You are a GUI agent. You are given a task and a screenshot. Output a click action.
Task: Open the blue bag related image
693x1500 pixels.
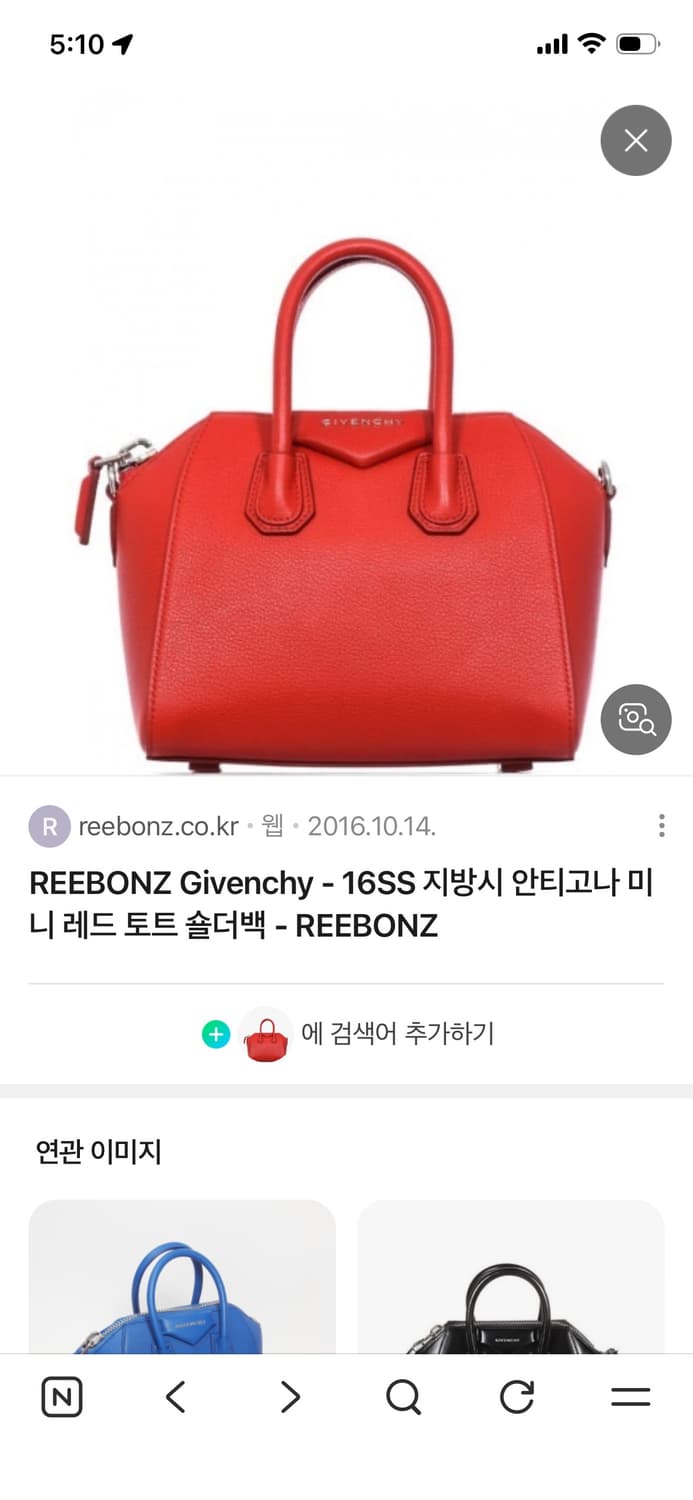coord(182,1277)
